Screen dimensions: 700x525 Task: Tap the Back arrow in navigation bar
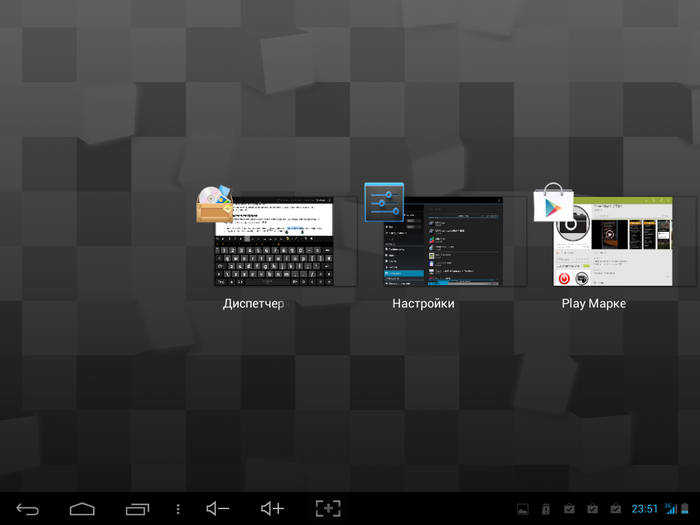click(x=28, y=509)
